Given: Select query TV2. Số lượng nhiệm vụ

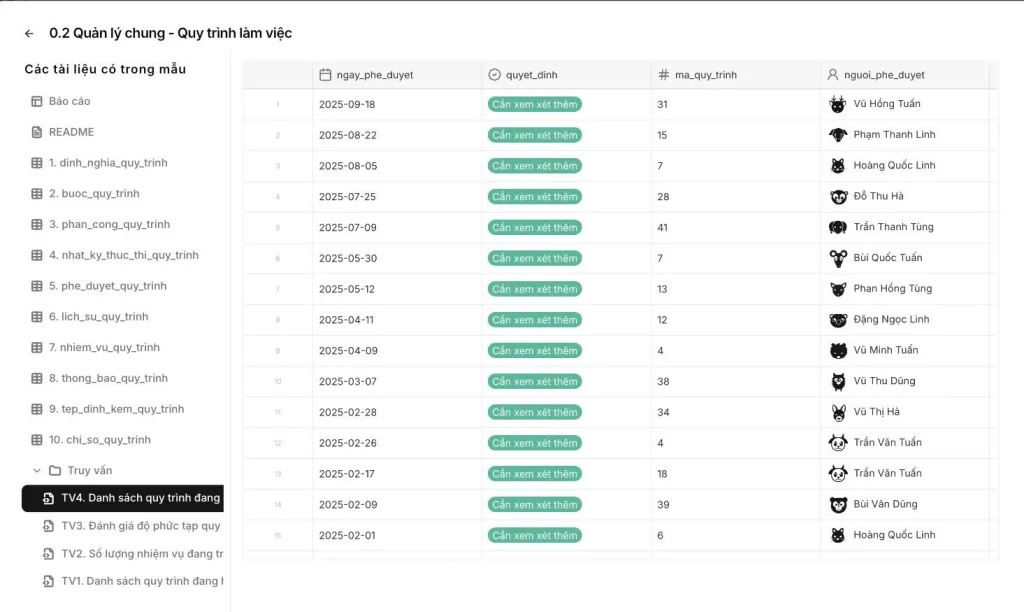Looking at the screenshot, I should tap(142, 553).
